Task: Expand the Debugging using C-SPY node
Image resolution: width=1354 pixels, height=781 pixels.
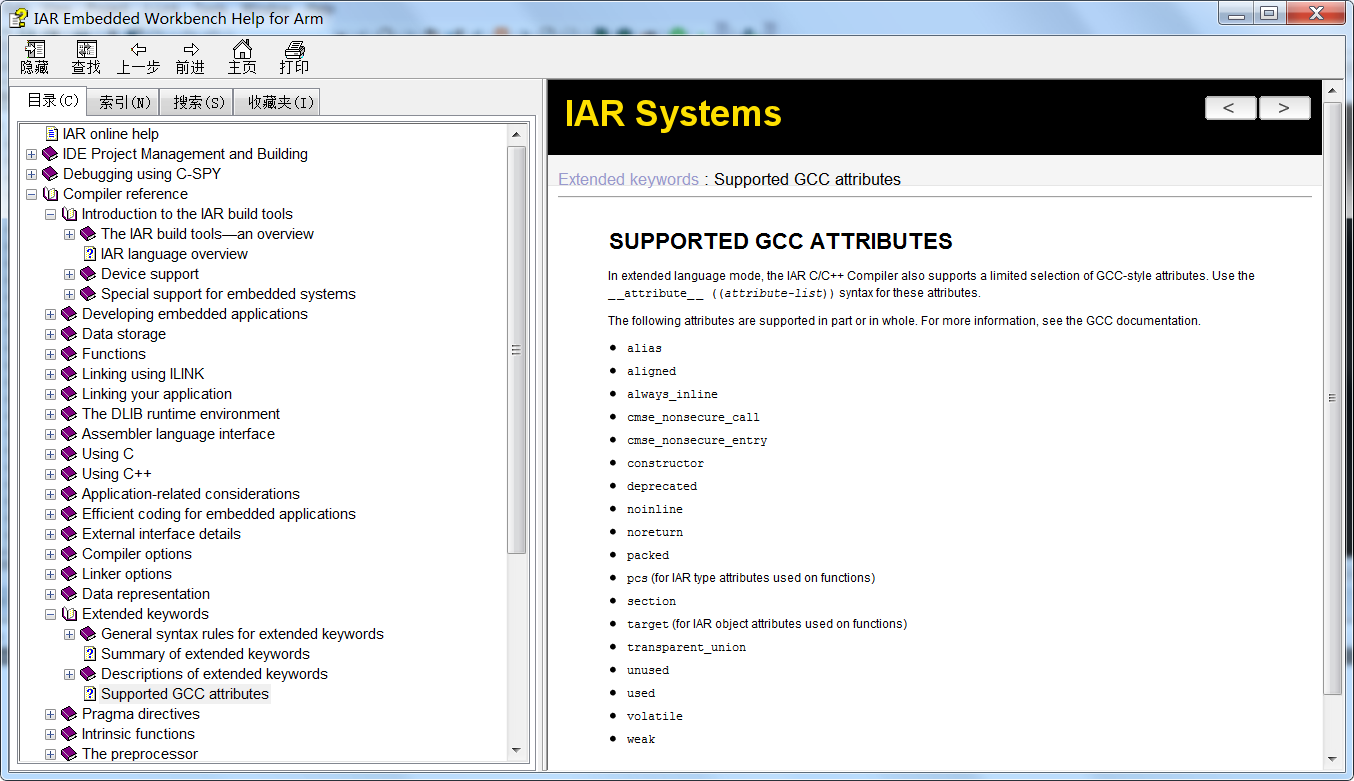Action: click(x=31, y=174)
